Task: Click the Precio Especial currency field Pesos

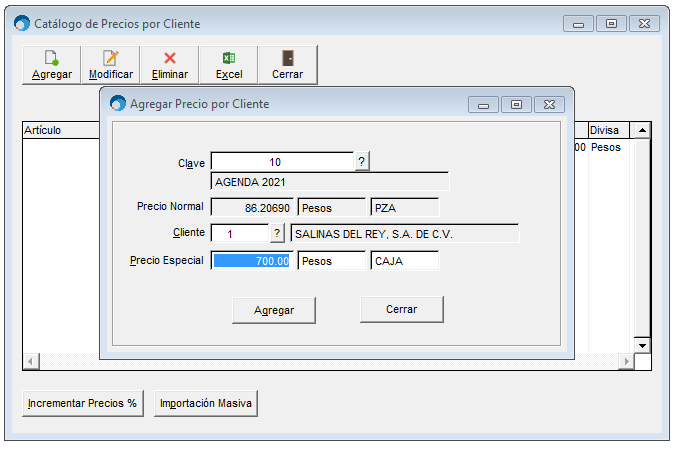Action: 332,261
